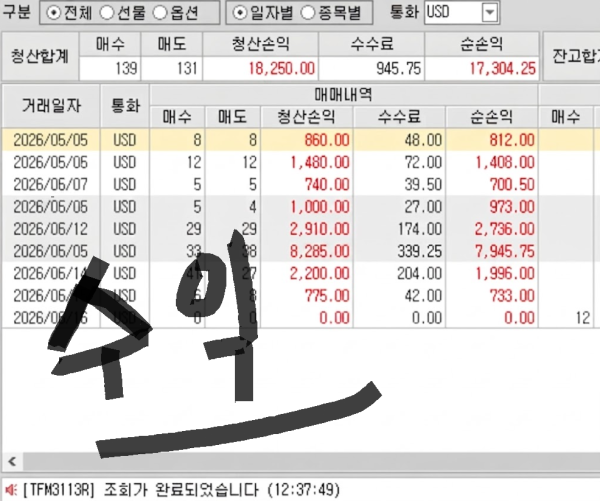Click the 1,000.00 청산손익 cell
The image size is (600, 501).
(307, 207)
